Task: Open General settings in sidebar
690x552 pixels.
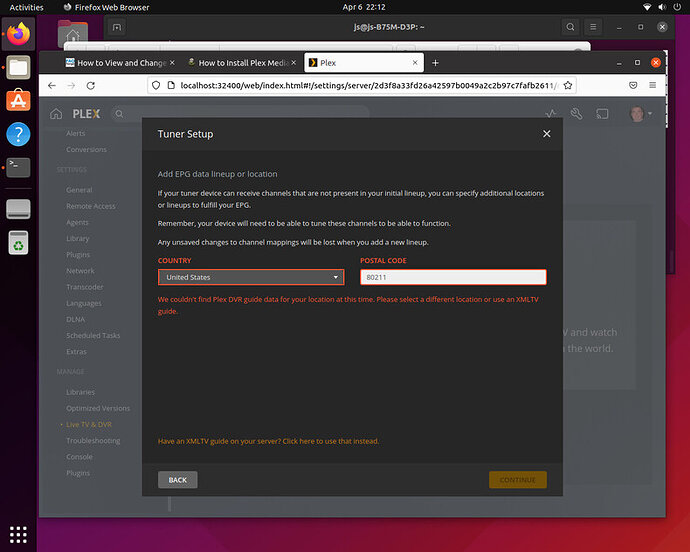Action: tap(79, 190)
